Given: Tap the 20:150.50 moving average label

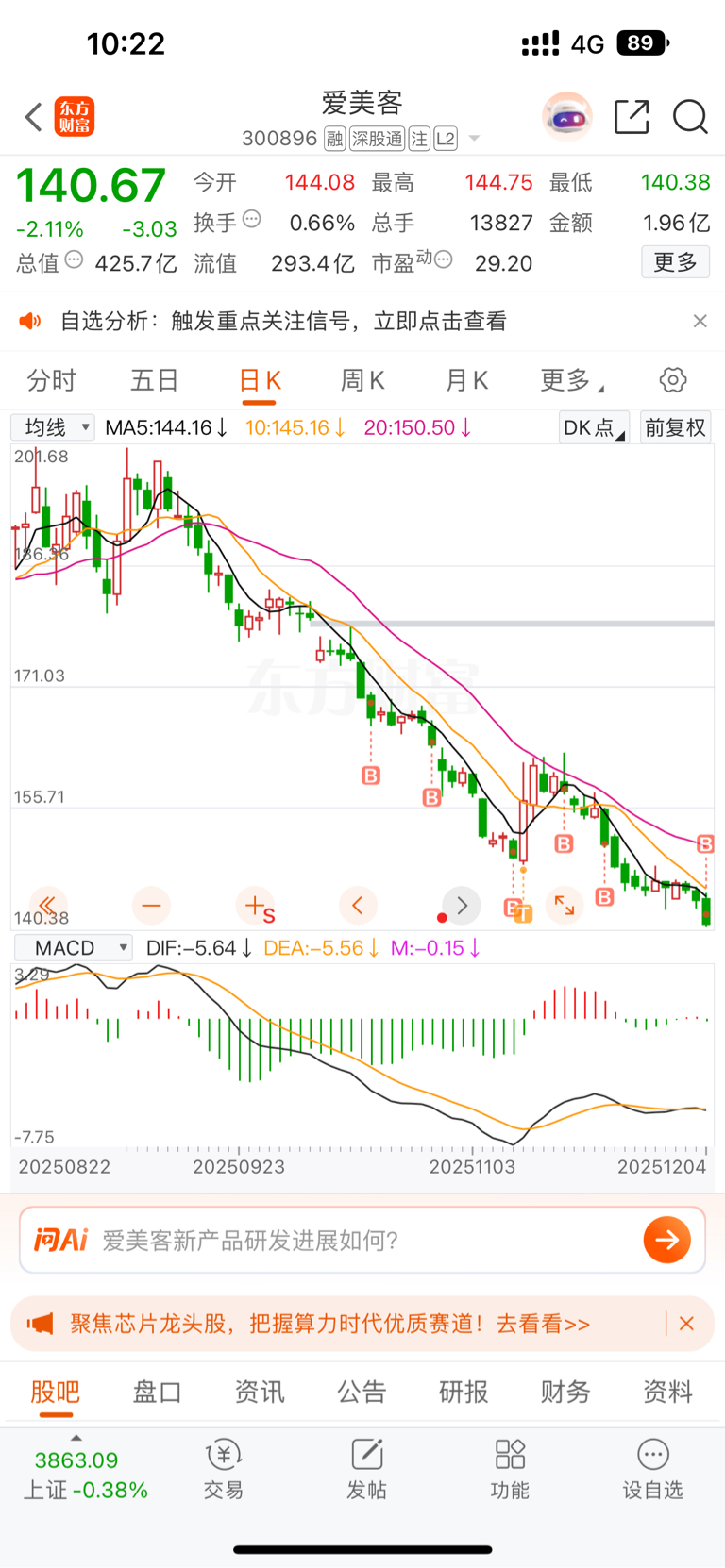Looking at the screenshot, I should [417, 427].
